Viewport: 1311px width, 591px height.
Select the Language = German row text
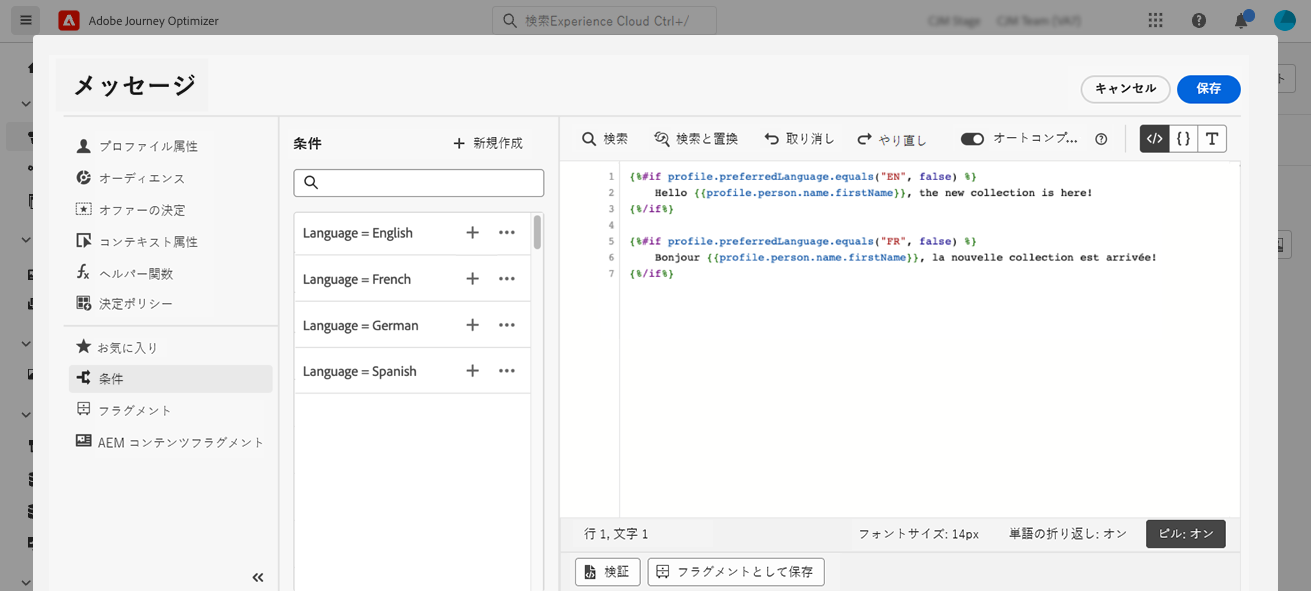361,325
